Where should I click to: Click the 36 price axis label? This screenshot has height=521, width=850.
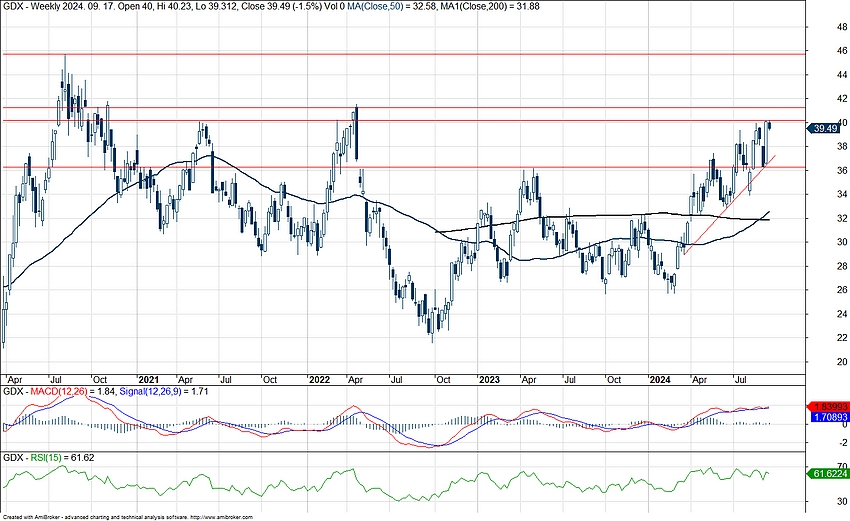click(x=842, y=170)
